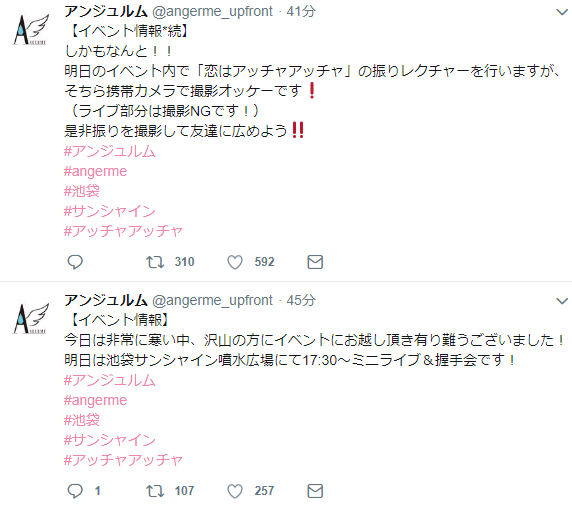Open hashtag #サンシャイン in the first tweet
572x507 pixels.
coord(110,211)
